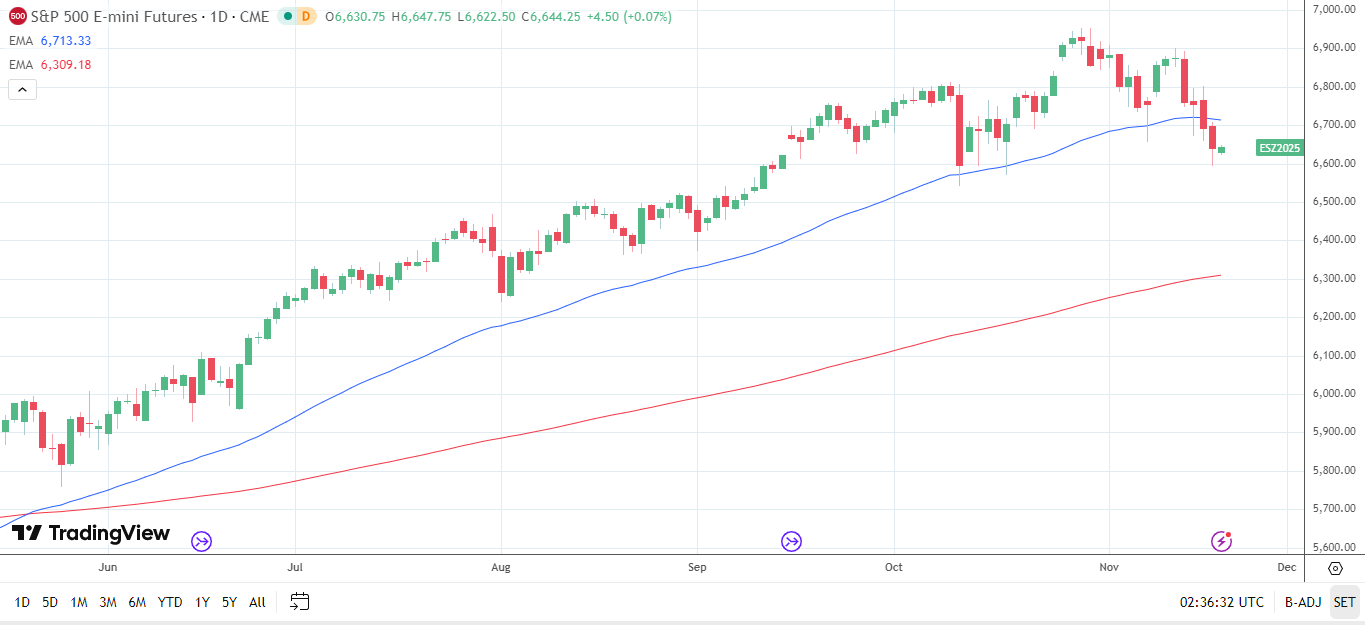
Task: Toggle the SET session setting
Action: [x=1343, y=603]
